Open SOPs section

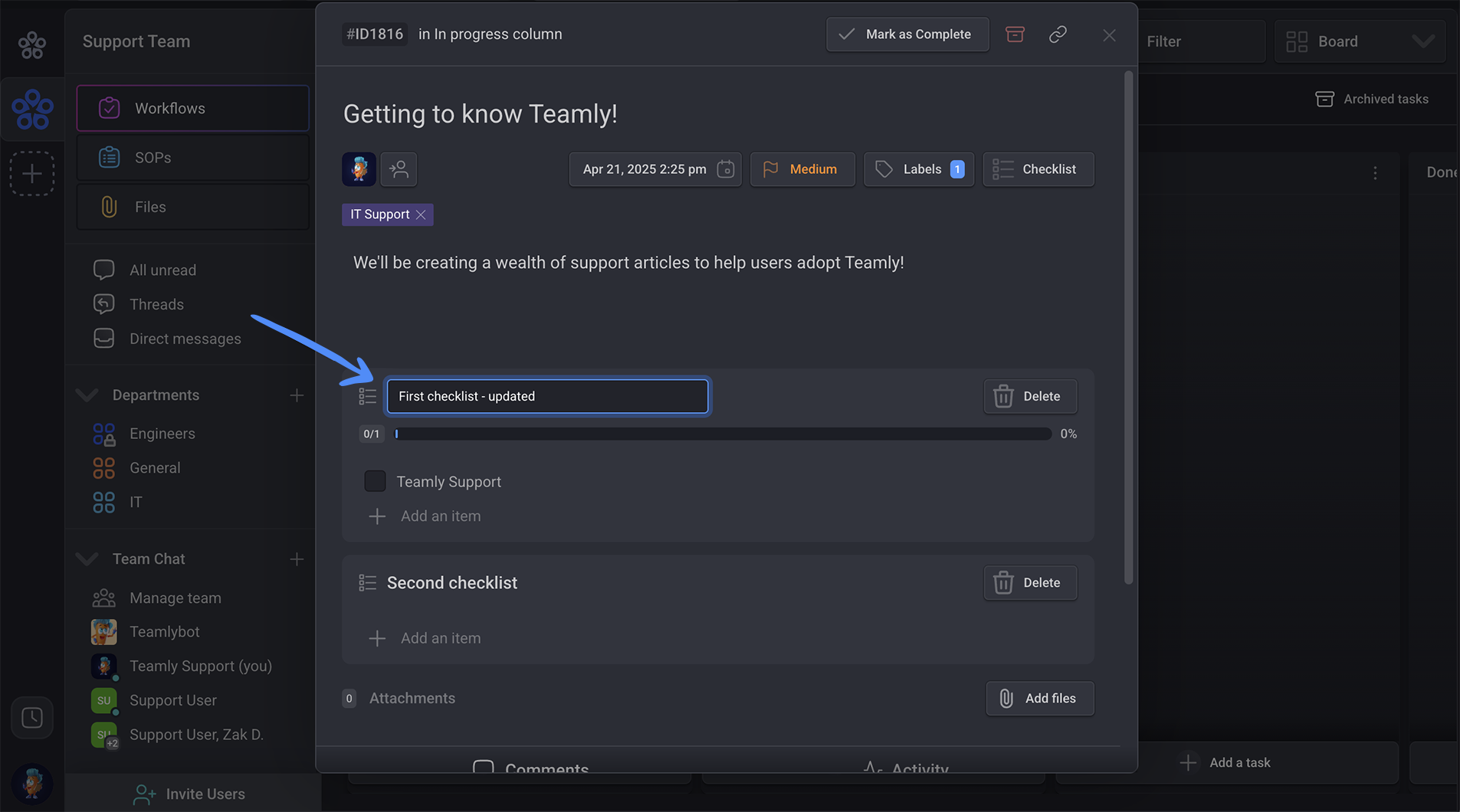pyautogui.click(x=193, y=158)
